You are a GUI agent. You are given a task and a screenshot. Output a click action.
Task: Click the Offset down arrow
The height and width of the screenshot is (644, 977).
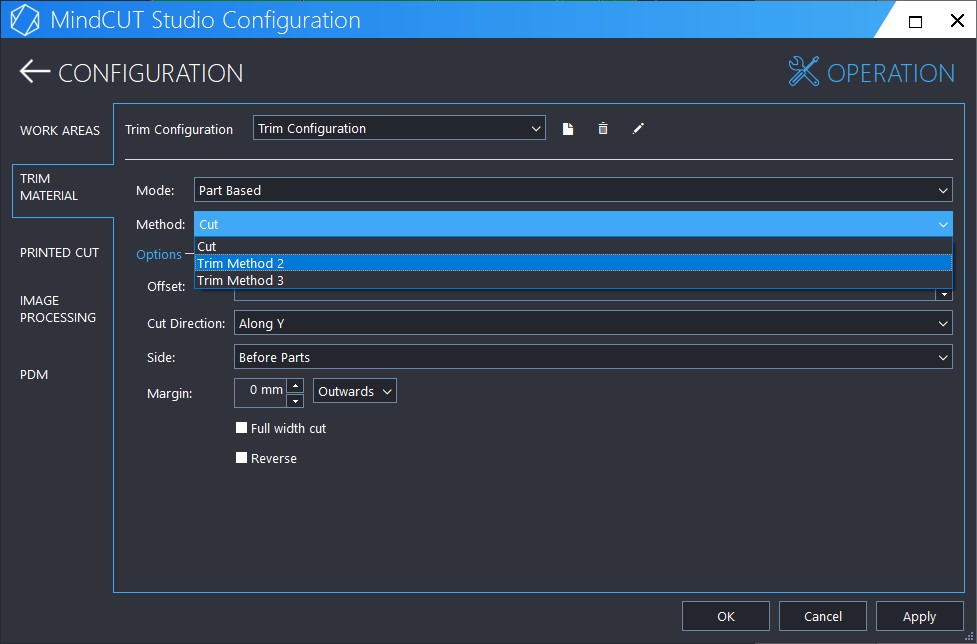coord(945,293)
